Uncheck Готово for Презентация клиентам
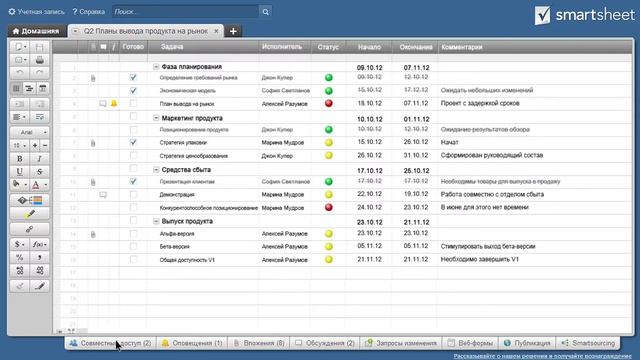The image size is (640, 360). click(x=133, y=182)
